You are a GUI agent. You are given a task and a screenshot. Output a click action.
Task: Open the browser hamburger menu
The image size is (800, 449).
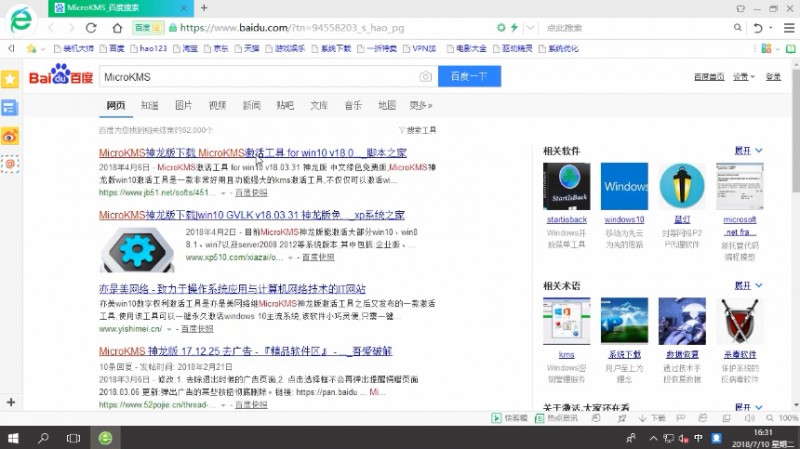(789, 28)
